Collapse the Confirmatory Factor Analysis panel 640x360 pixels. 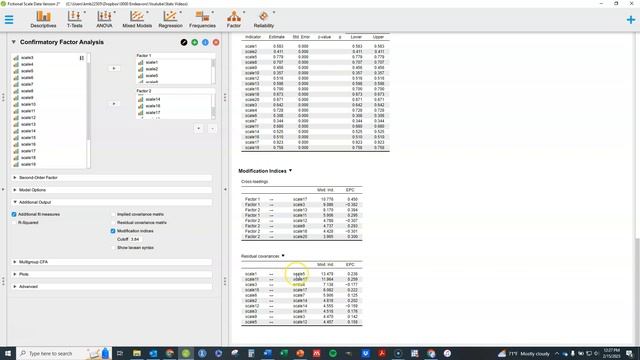tap(13, 42)
